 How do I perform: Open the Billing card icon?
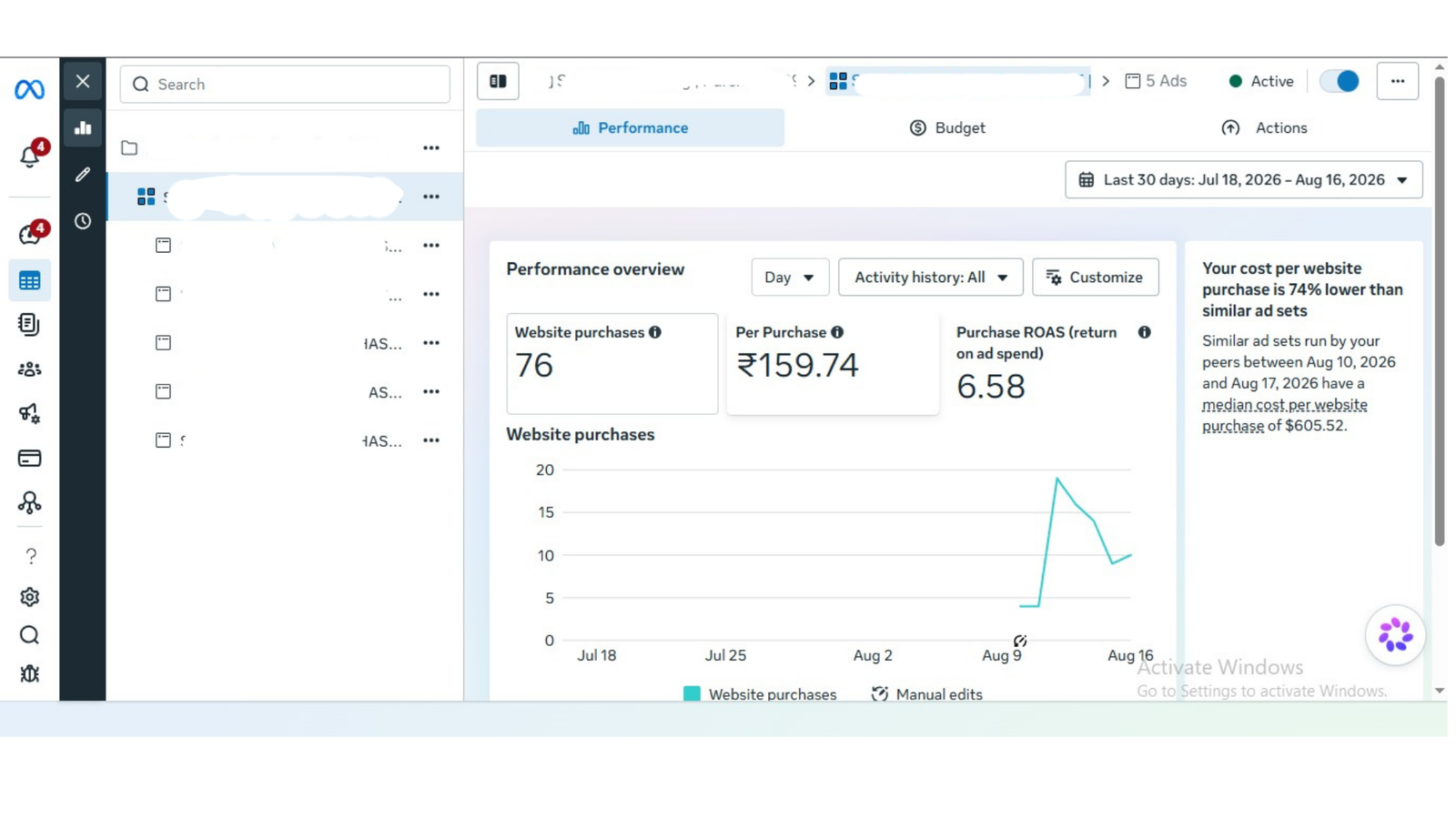29,458
